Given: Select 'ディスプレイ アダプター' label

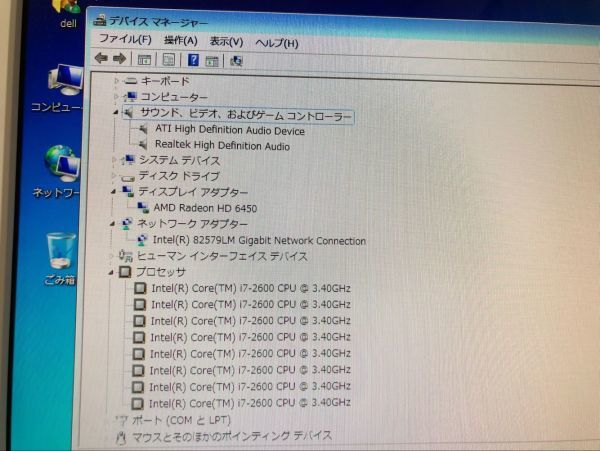Looking at the screenshot, I should (193, 192).
